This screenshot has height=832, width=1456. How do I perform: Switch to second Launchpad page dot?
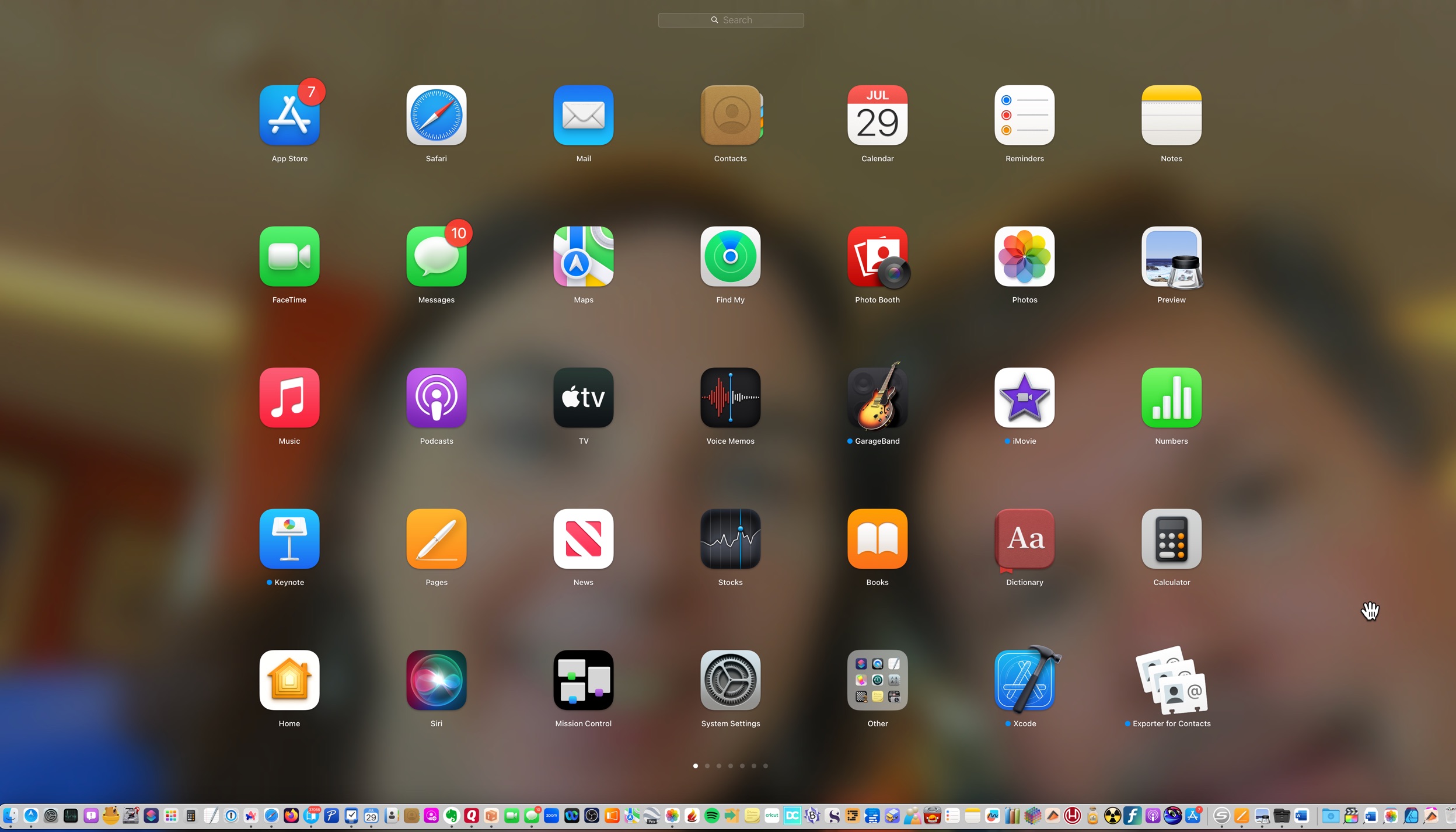(707, 765)
